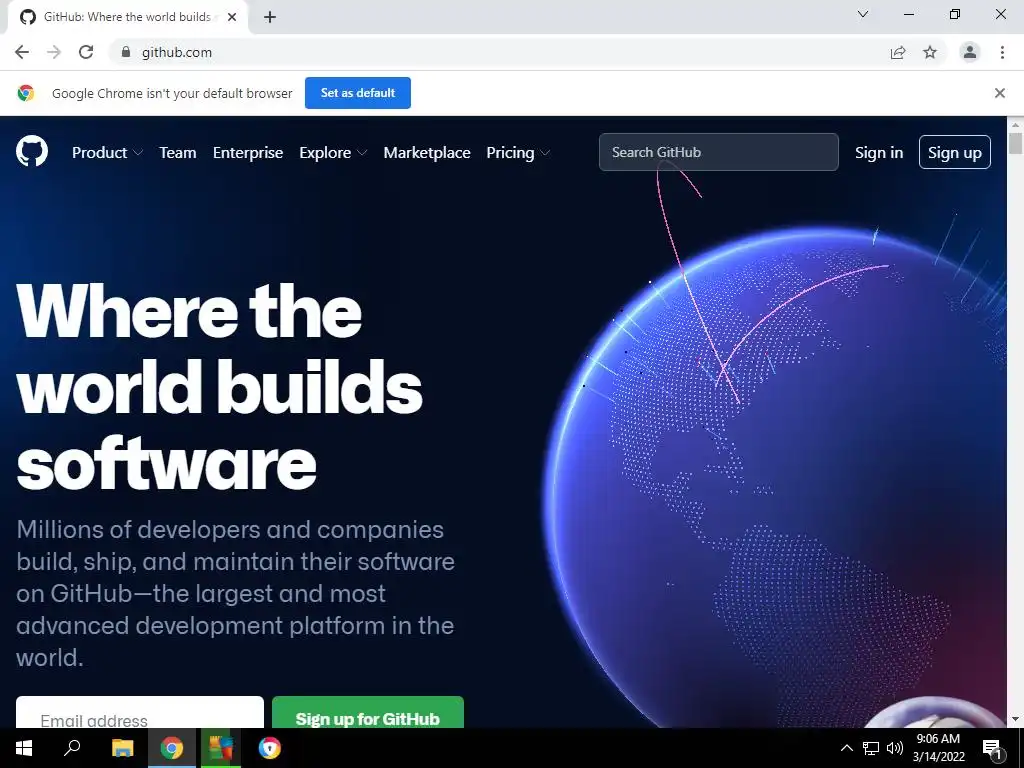Viewport: 1024px width, 768px height.
Task: Bookmark this tab with star icon
Action: pyautogui.click(x=930, y=52)
